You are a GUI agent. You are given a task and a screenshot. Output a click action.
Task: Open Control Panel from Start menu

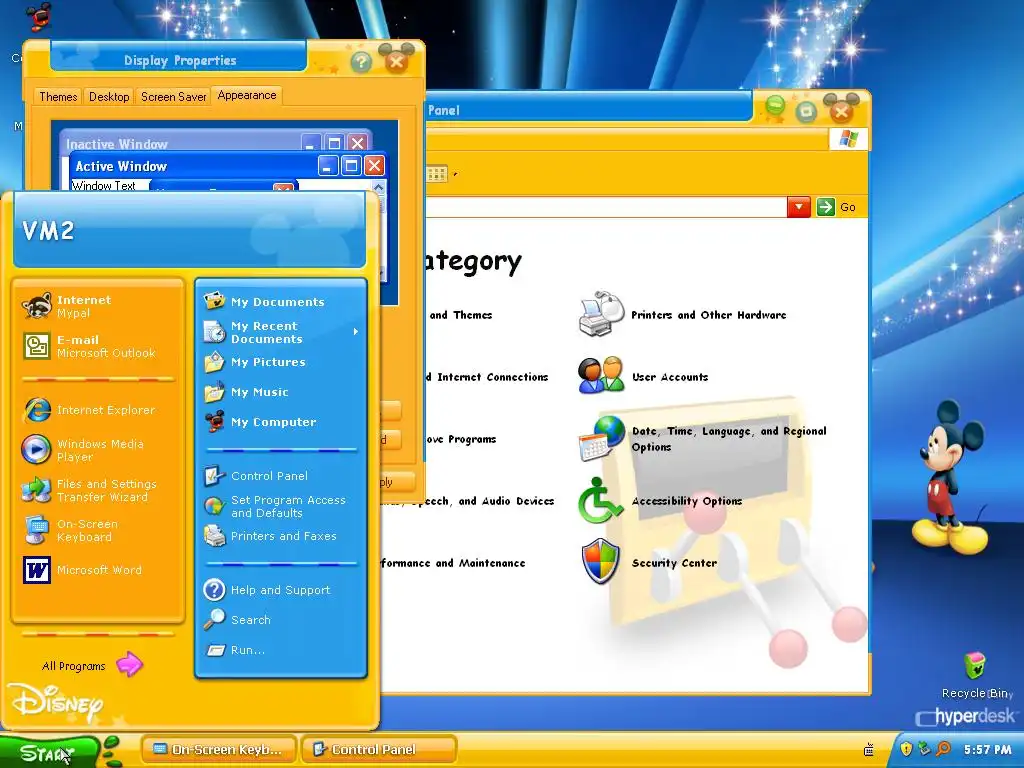click(281, 476)
